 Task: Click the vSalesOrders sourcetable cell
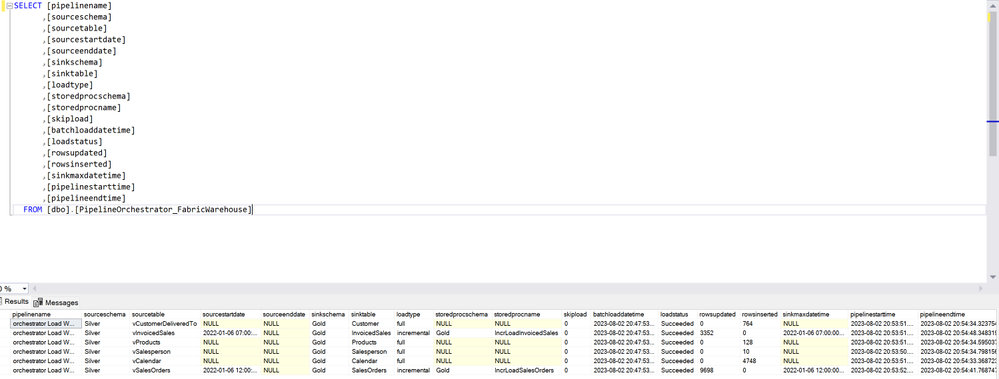pos(165,369)
